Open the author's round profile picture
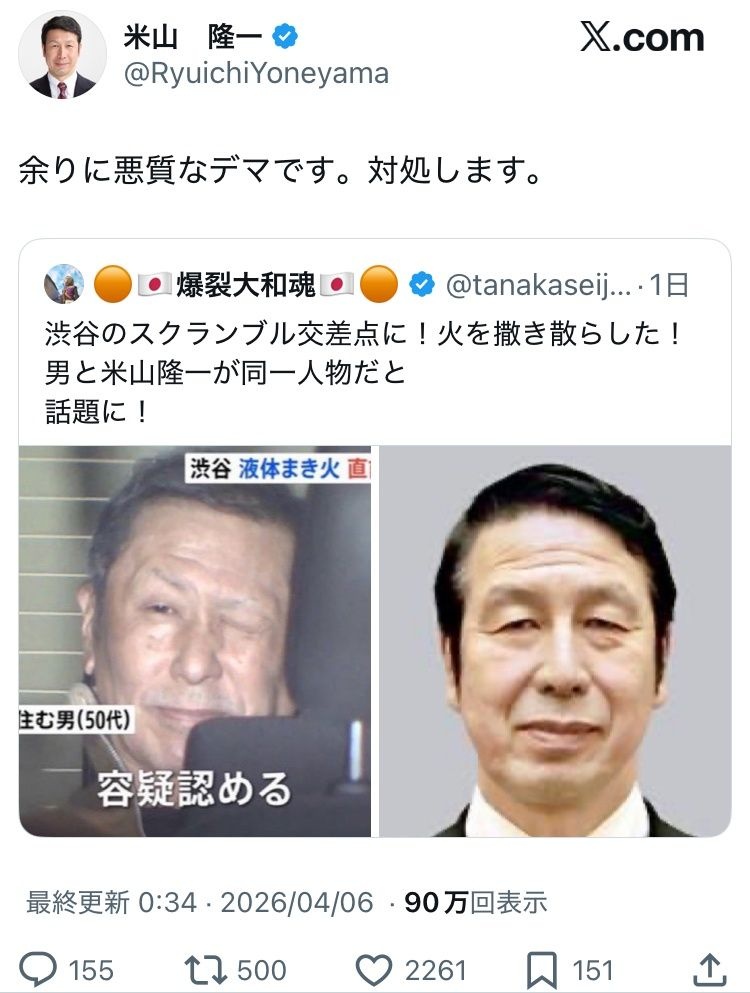The width and height of the screenshot is (750, 993). click(x=62, y=55)
